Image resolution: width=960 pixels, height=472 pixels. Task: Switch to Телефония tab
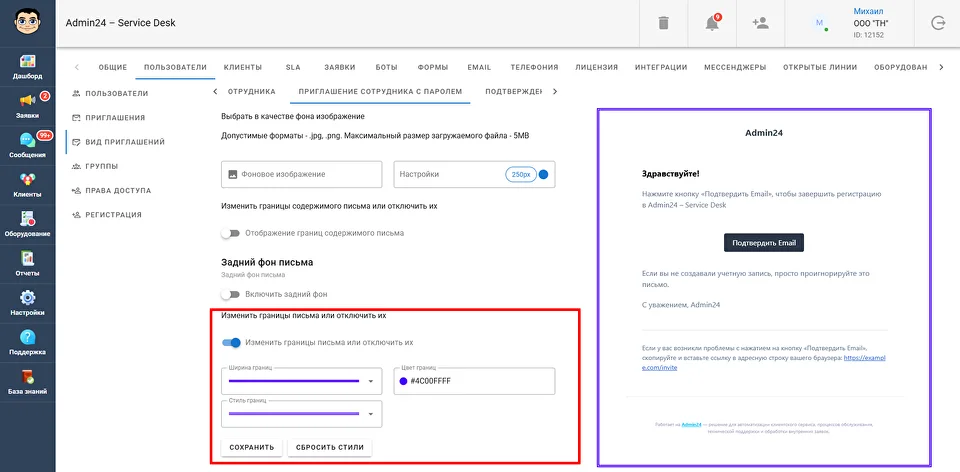[x=534, y=67]
